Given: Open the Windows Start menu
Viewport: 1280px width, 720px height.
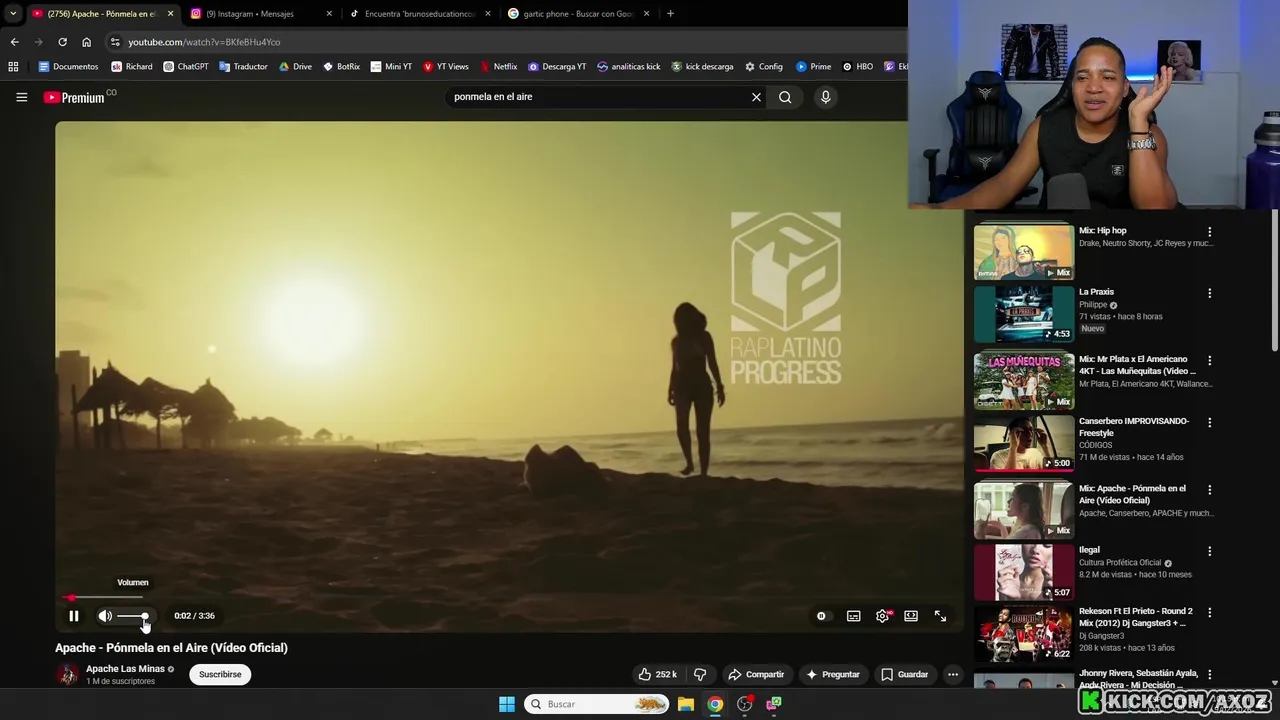Looking at the screenshot, I should (507, 704).
